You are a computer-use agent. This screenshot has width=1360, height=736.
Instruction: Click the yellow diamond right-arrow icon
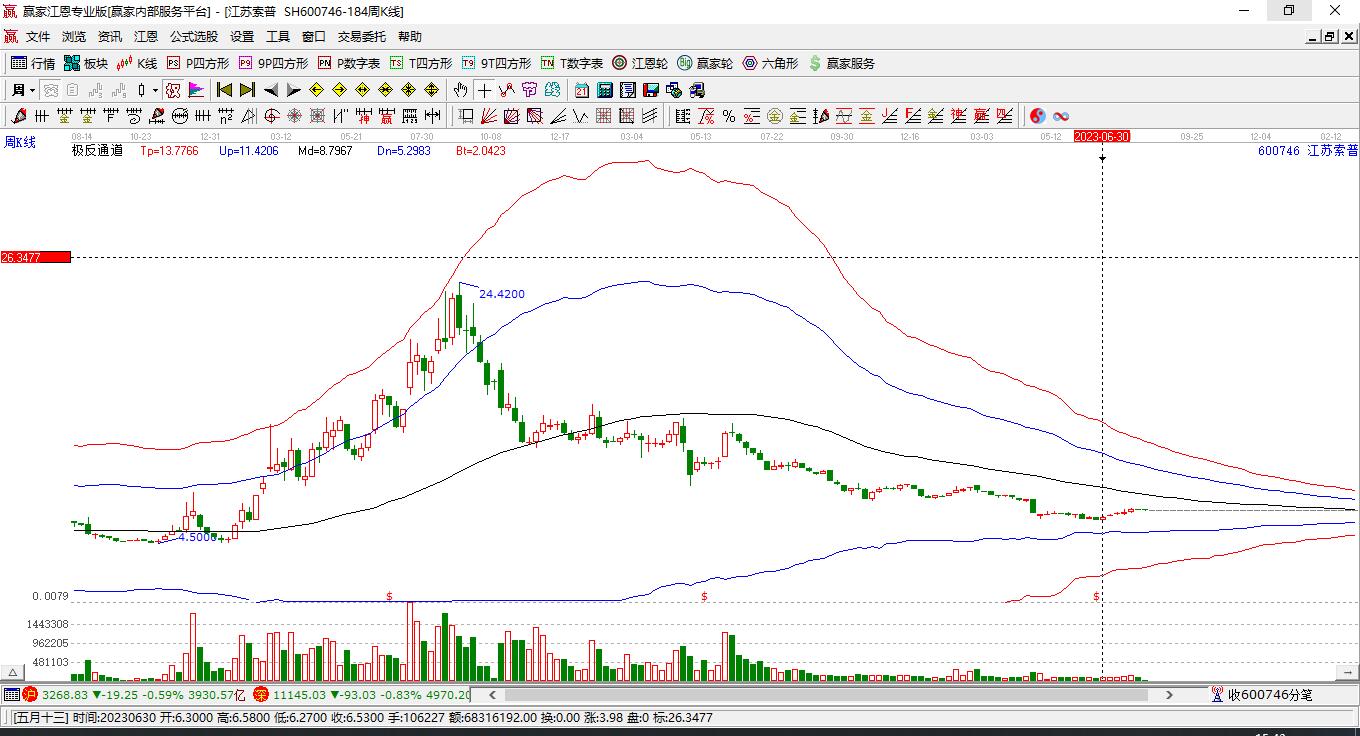[x=340, y=90]
